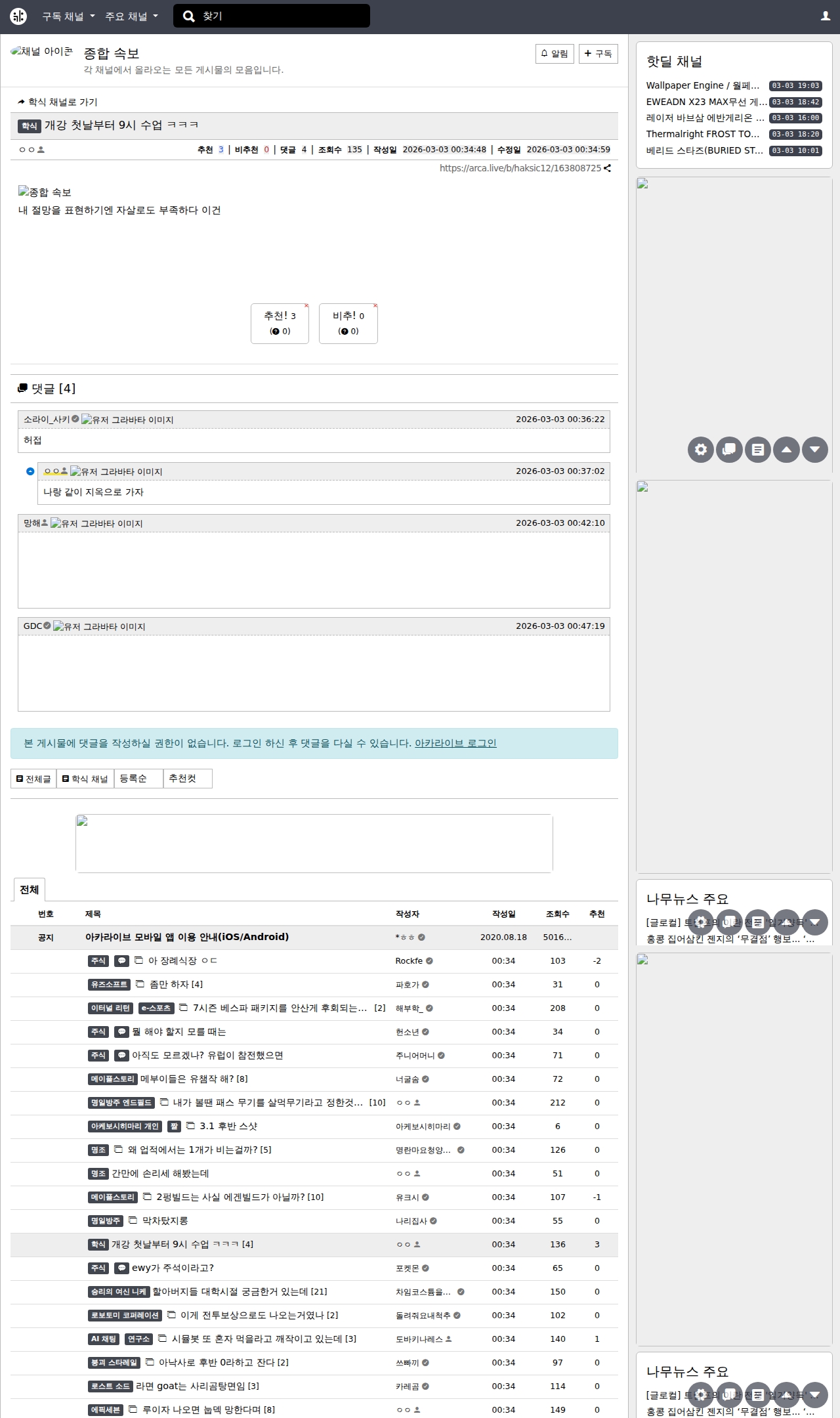Viewport: 840px width, 1418px height.
Task: Open hot deal Thermalright FROST entry
Action: point(703,134)
